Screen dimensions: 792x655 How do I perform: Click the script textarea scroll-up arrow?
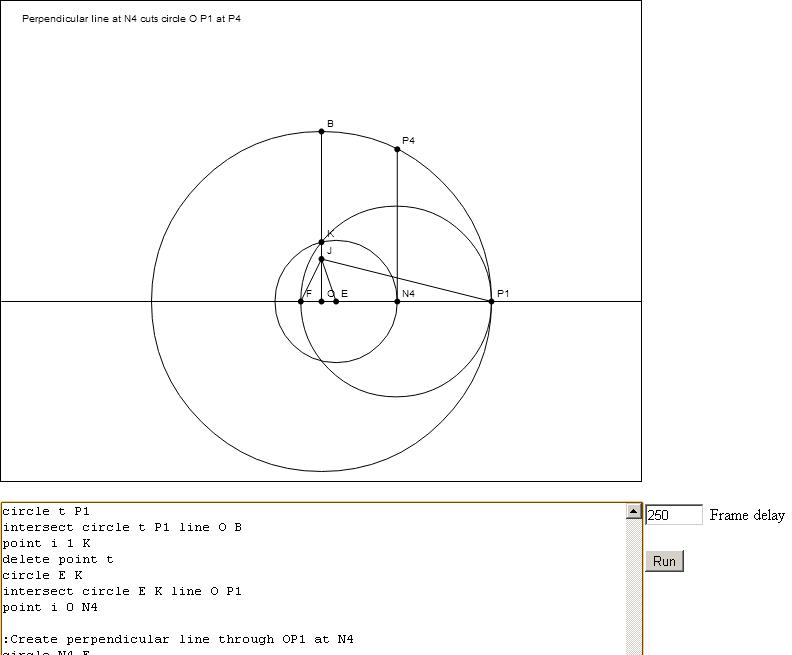tap(633, 511)
